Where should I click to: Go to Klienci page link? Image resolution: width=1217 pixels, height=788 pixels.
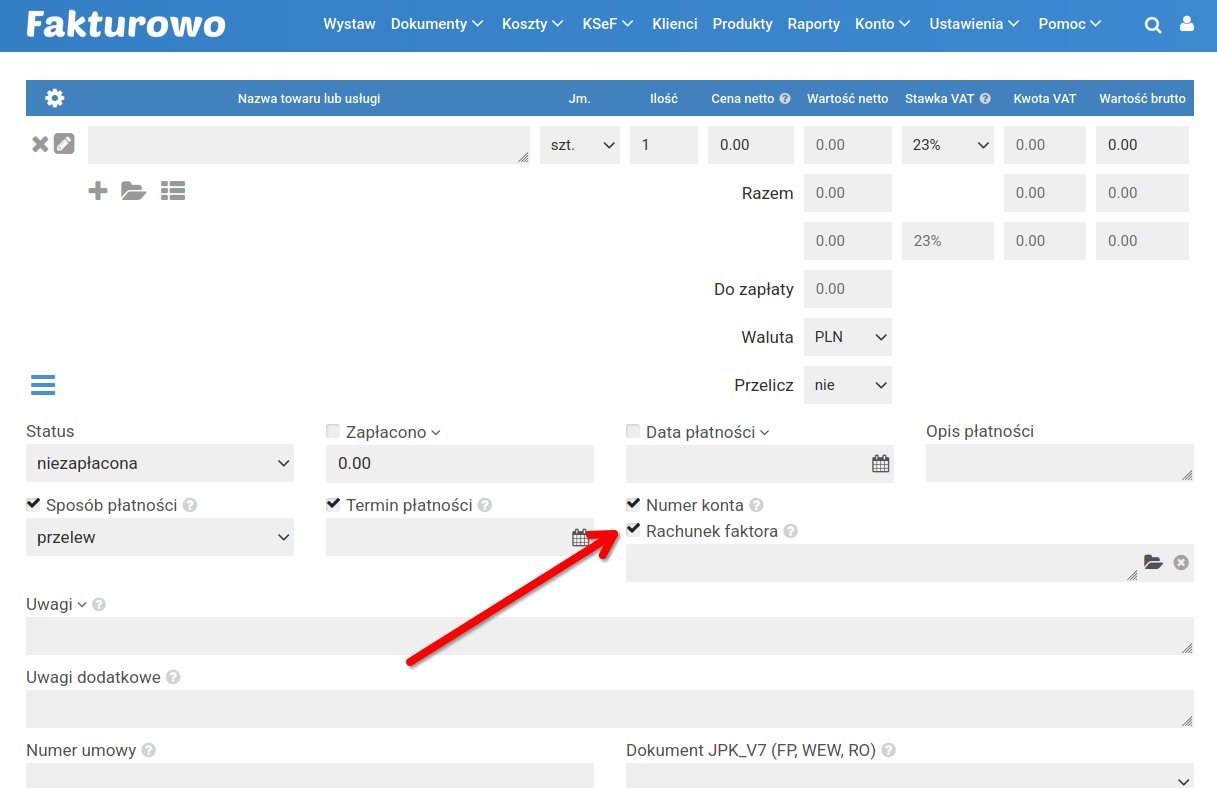tap(675, 24)
